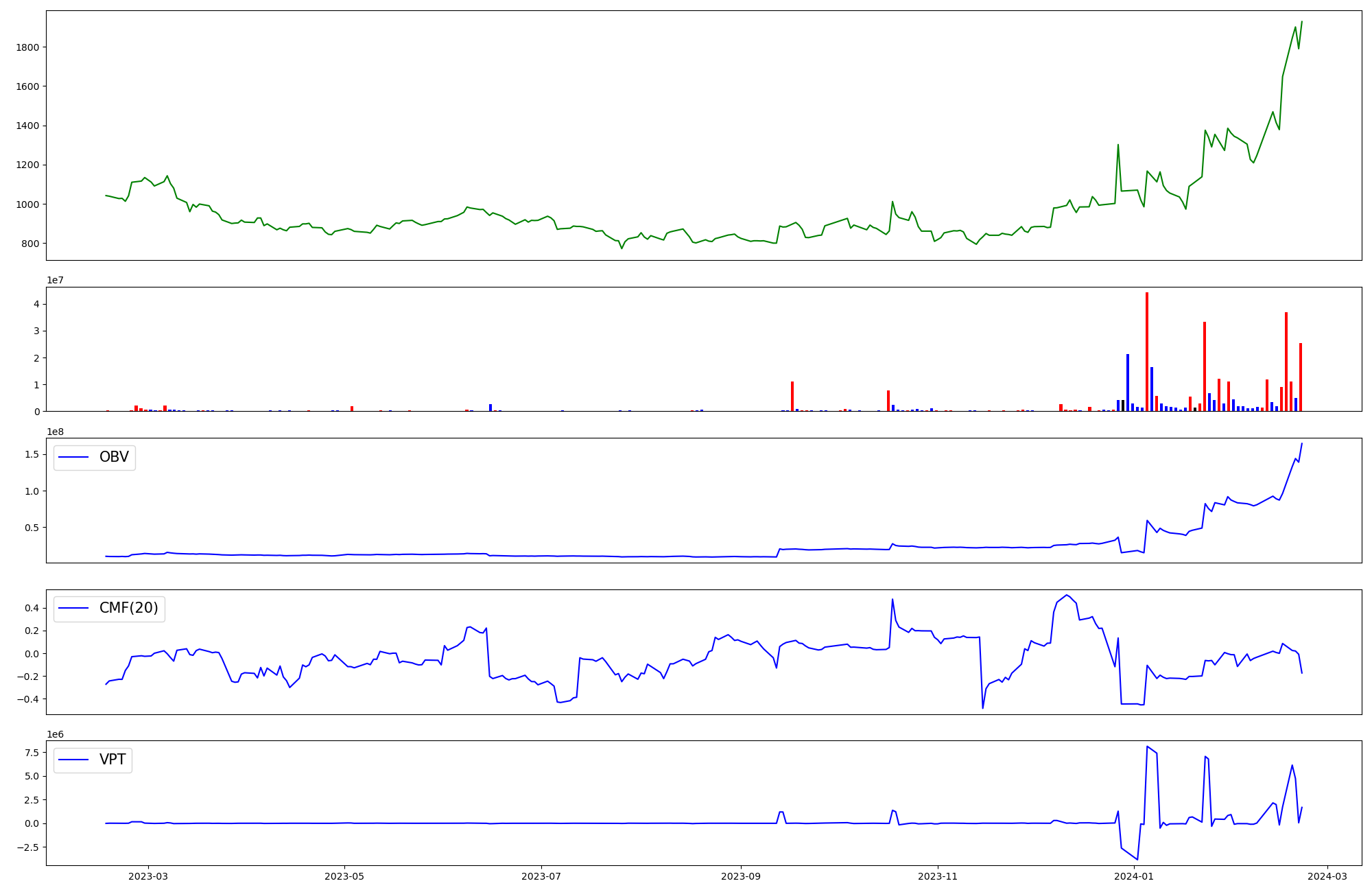
Task: Click the CMF(20) legend label
Action: point(128,608)
